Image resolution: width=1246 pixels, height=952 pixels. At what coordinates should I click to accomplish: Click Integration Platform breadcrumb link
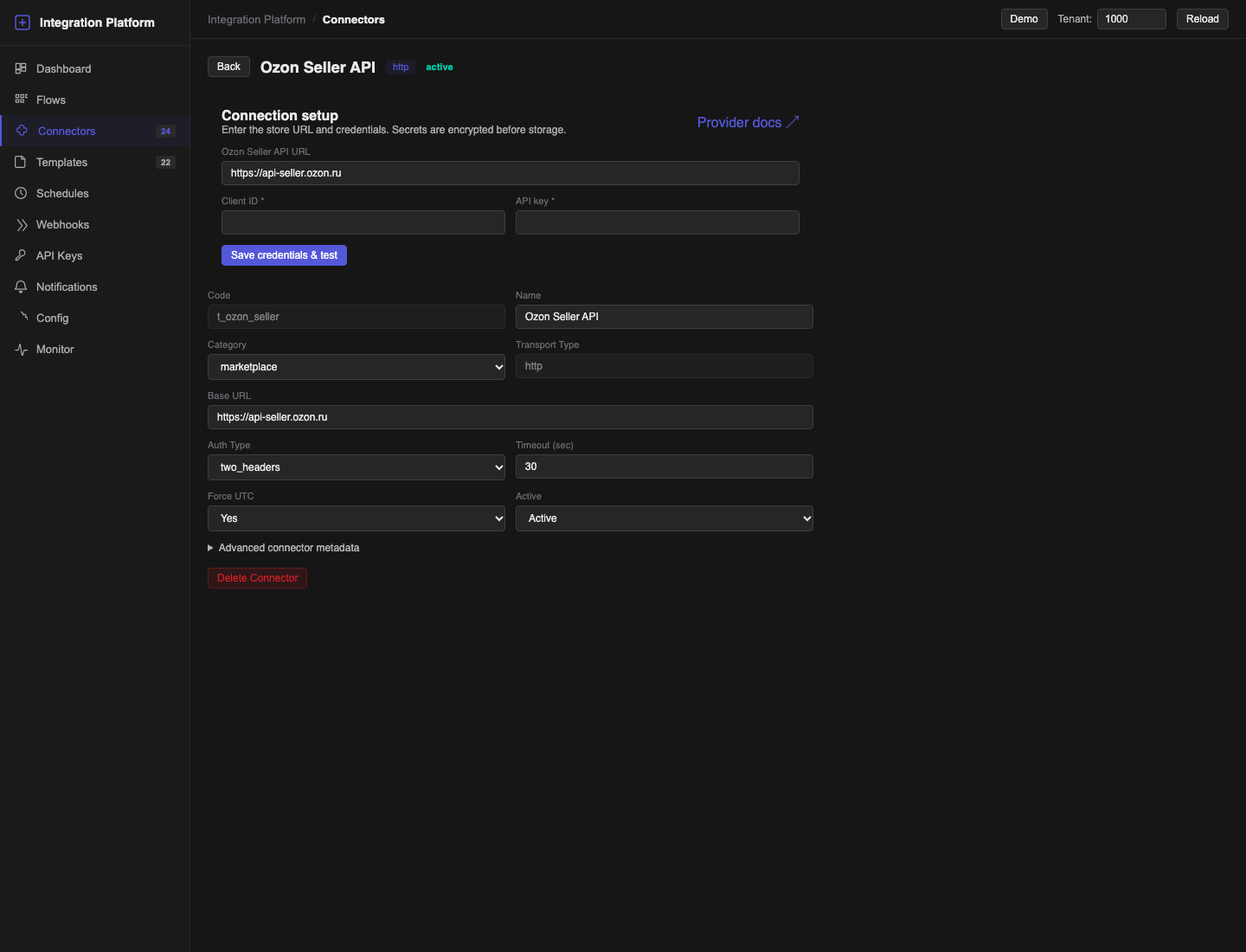(257, 19)
